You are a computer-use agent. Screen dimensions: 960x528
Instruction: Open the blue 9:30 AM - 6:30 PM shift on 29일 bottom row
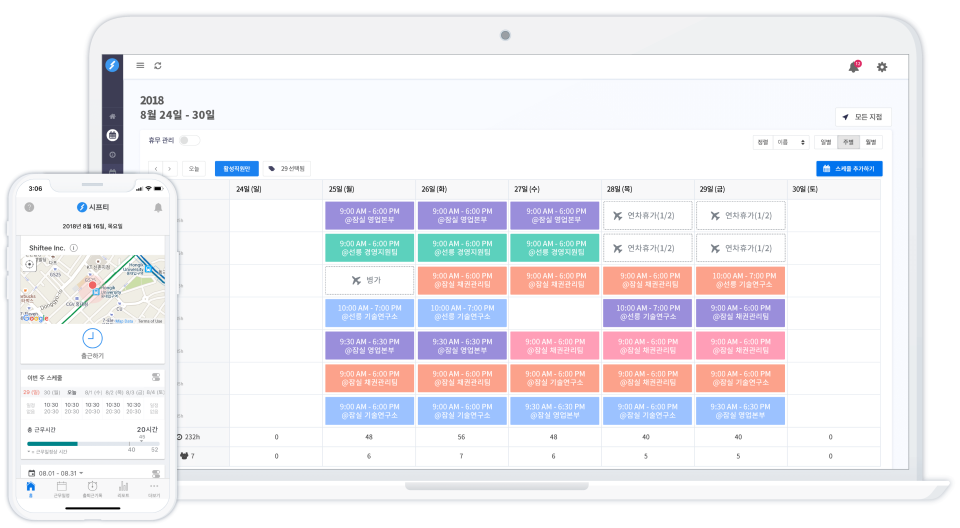[741, 411]
